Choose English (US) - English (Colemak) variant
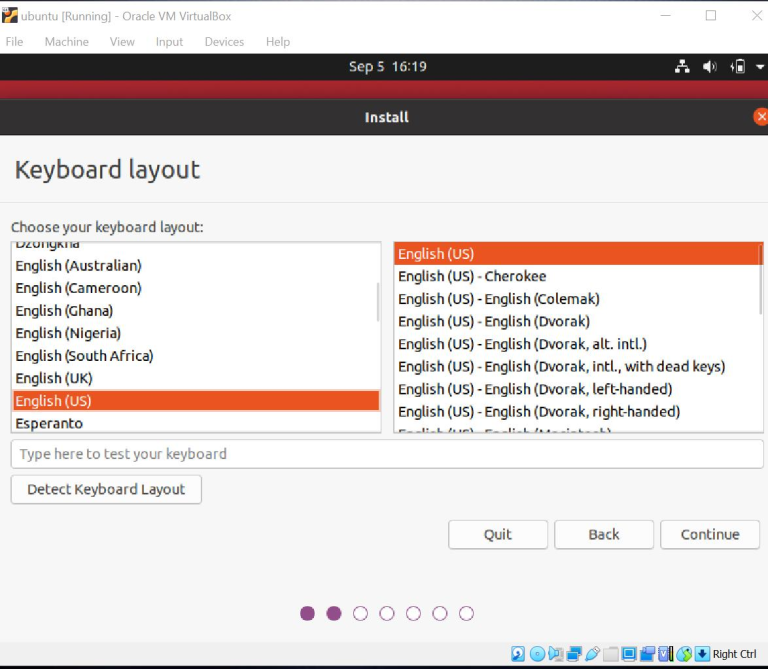Image resolution: width=768 pixels, height=669 pixels. click(498, 299)
